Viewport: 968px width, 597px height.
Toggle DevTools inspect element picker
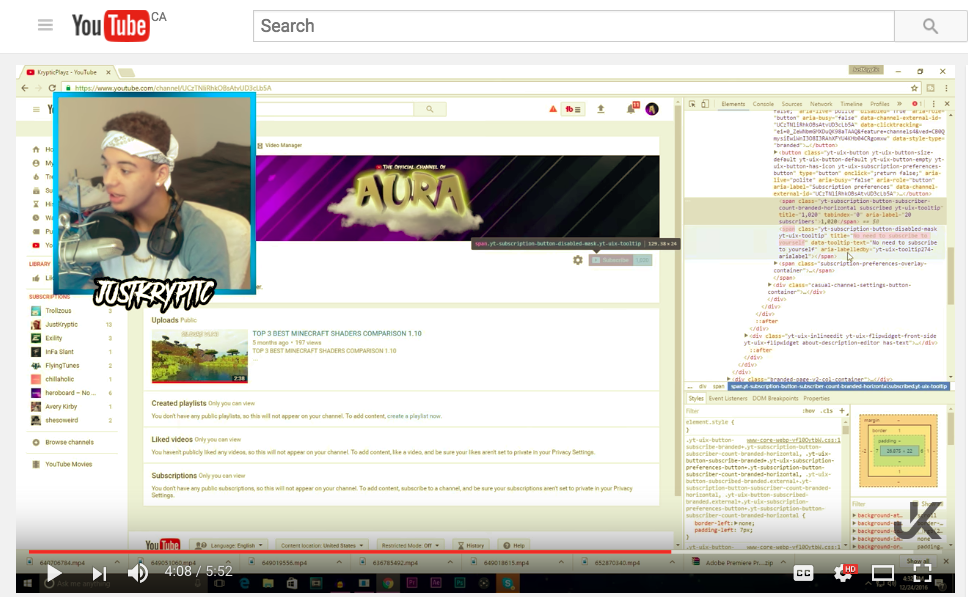pos(692,104)
